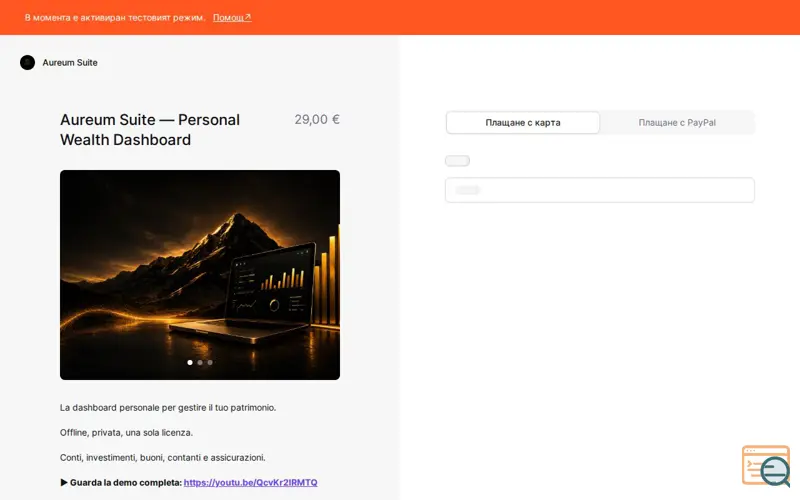Select the first carousel dot

tap(190, 363)
